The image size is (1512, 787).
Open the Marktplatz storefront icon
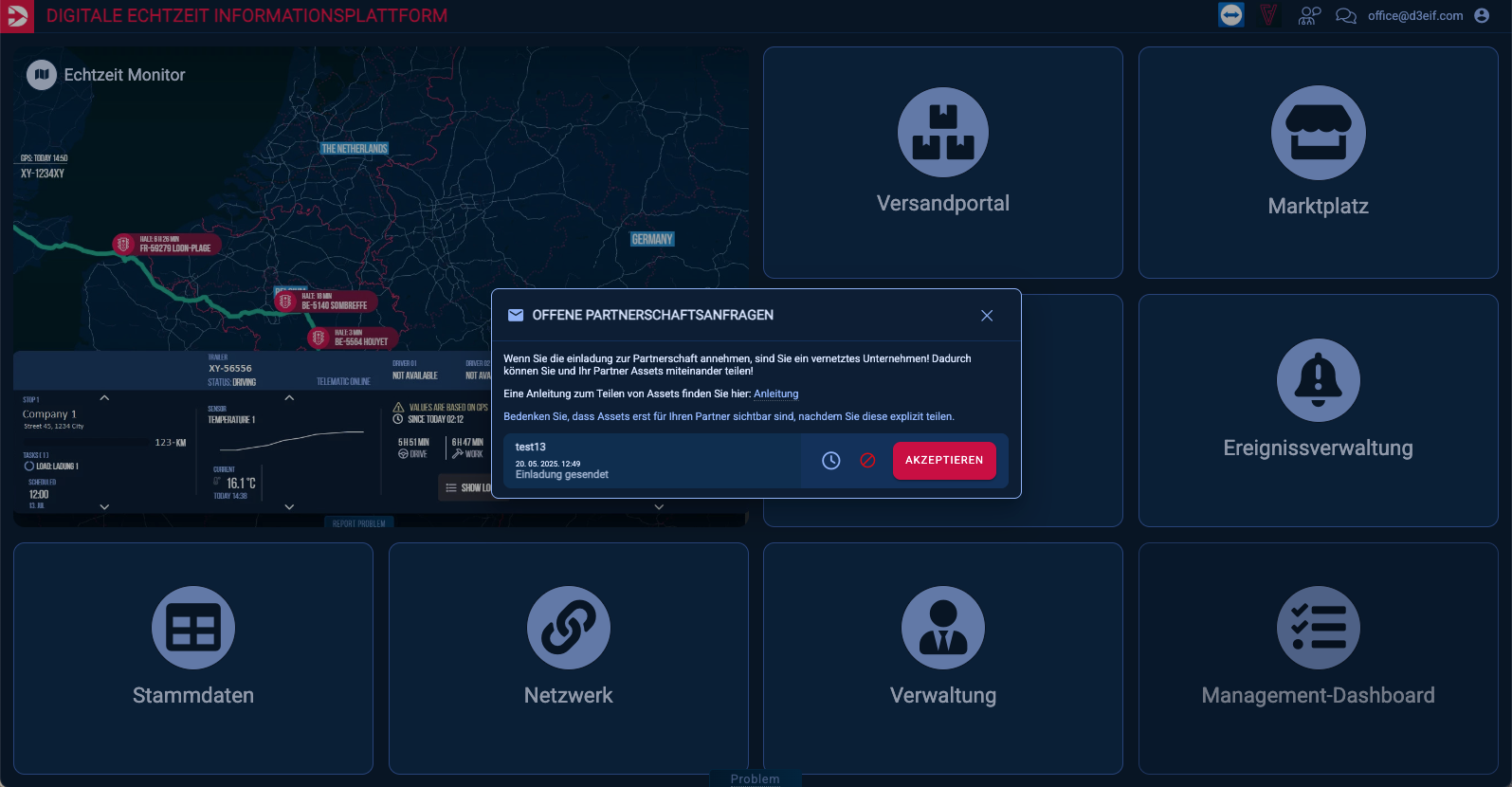1318,133
